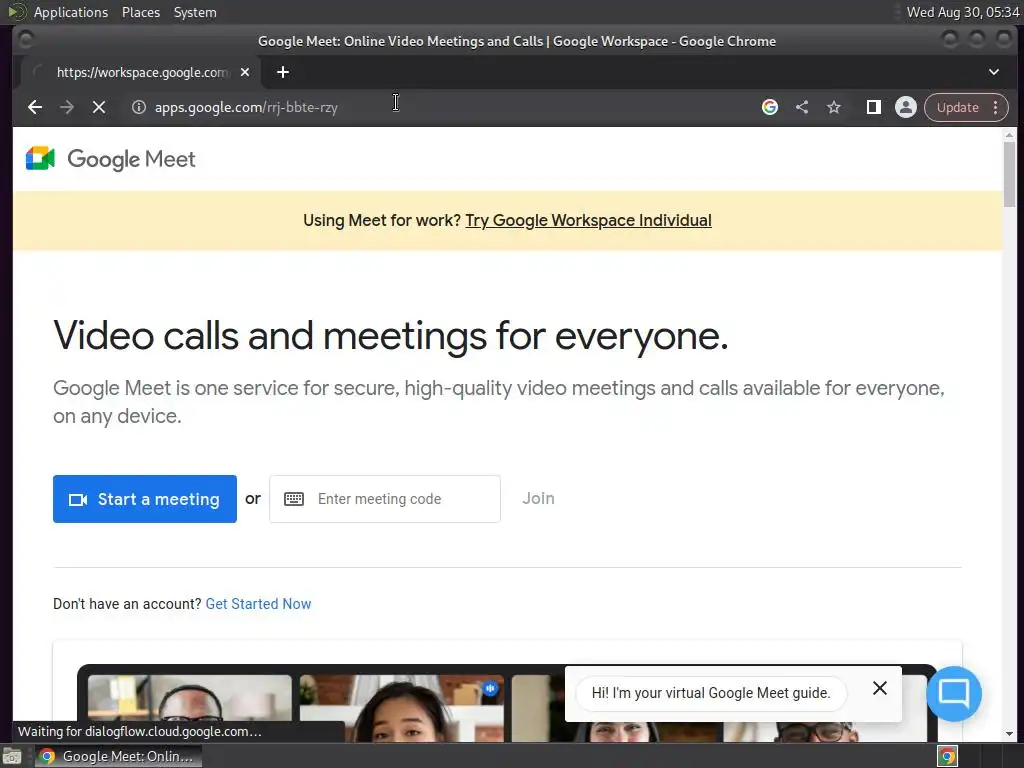
Task: Select Google Meet window in taskbar
Action: [x=118, y=756]
